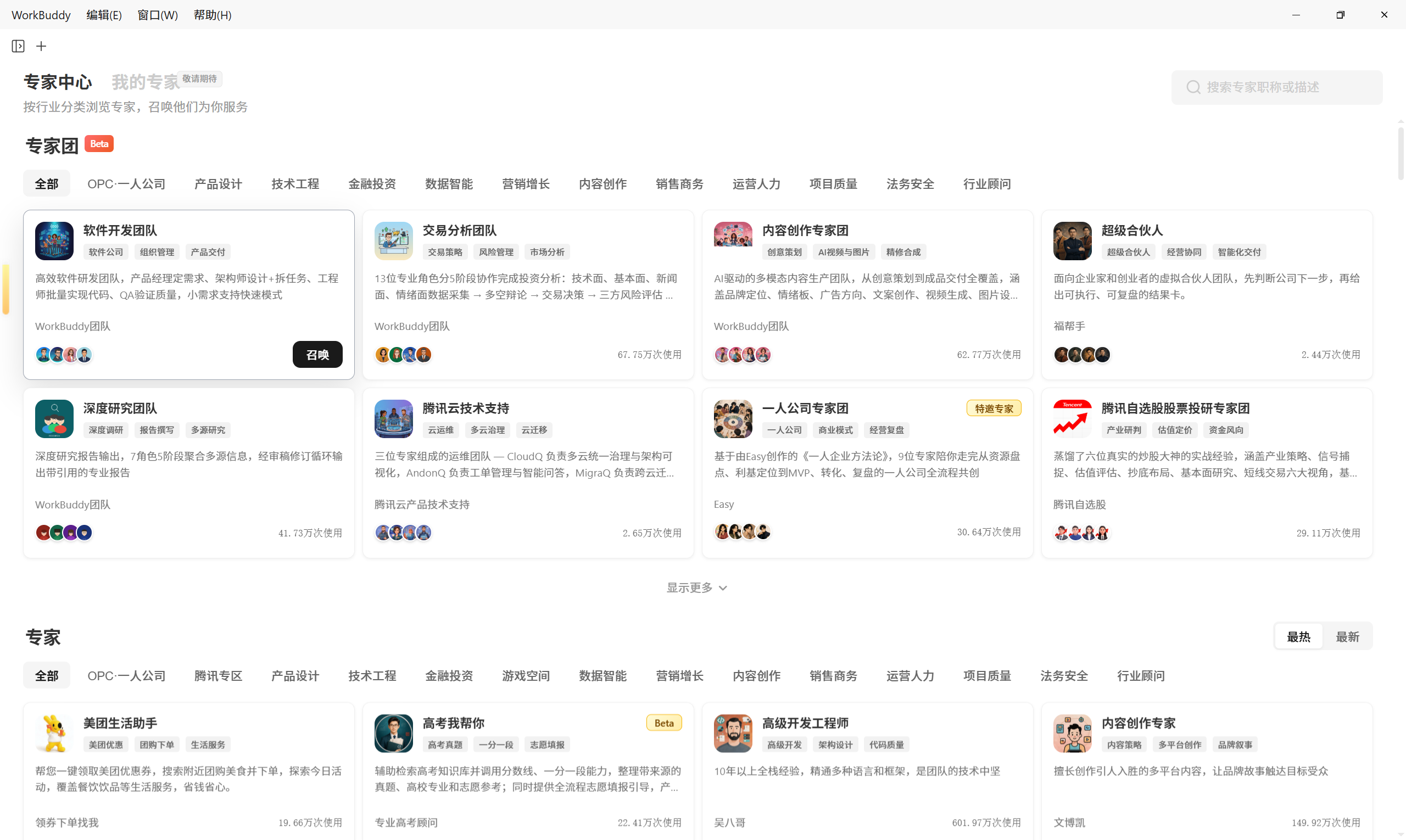The height and width of the screenshot is (840, 1406).
Task: Click 福帮手 author name
Action: [x=1069, y=326]
